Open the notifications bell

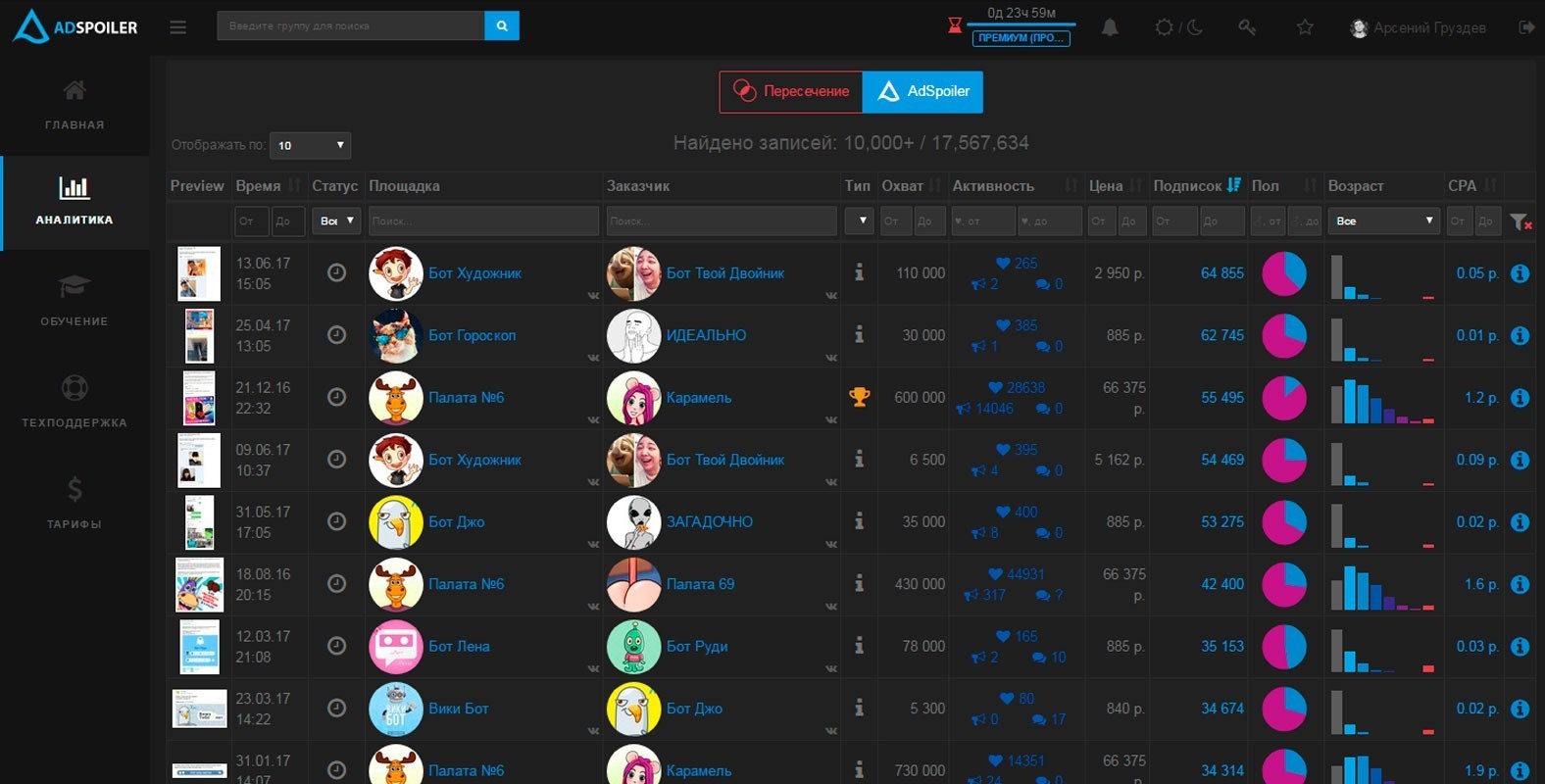tap(1110, 27)
